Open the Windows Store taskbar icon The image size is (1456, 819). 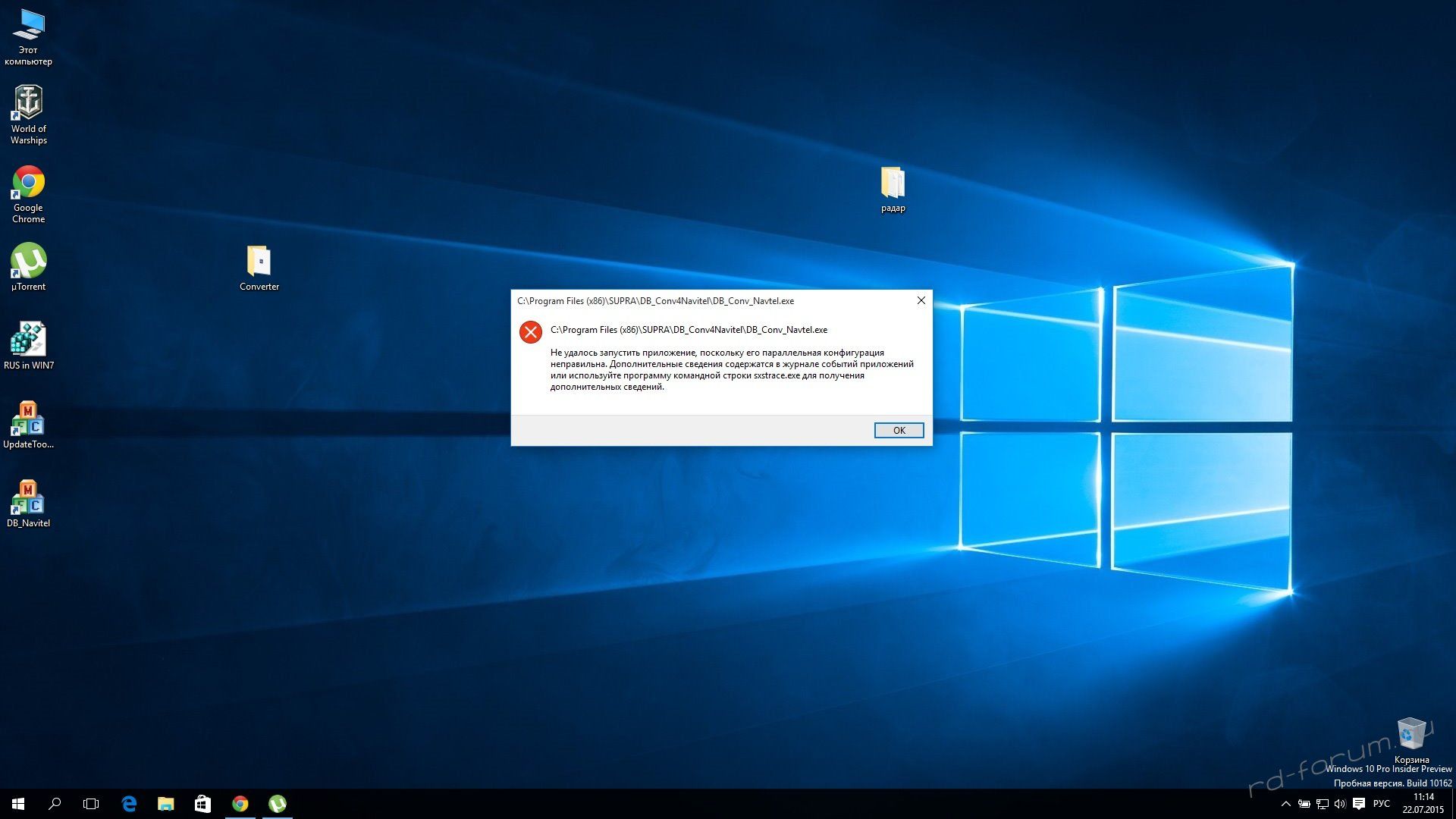coord(202,804)
